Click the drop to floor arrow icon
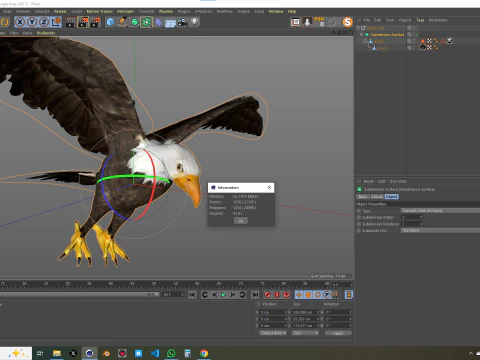 [x=307, y=22]
